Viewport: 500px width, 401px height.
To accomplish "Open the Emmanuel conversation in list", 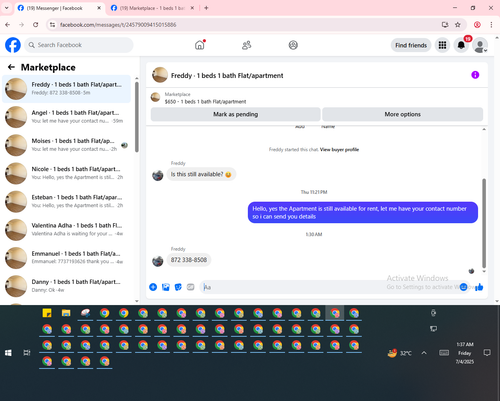I will (x=66, y=258).
